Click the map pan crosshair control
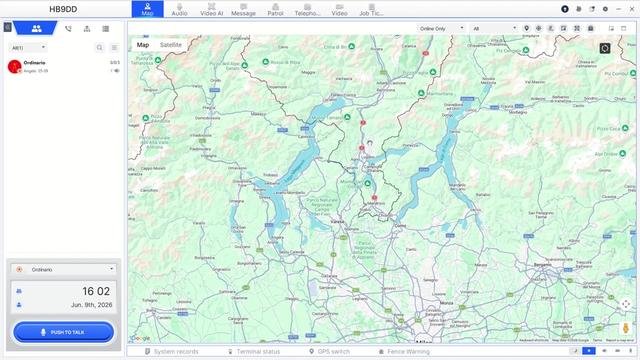Image resolution: width=640 pixels, height=360 pixels. (x=626, y=304)
